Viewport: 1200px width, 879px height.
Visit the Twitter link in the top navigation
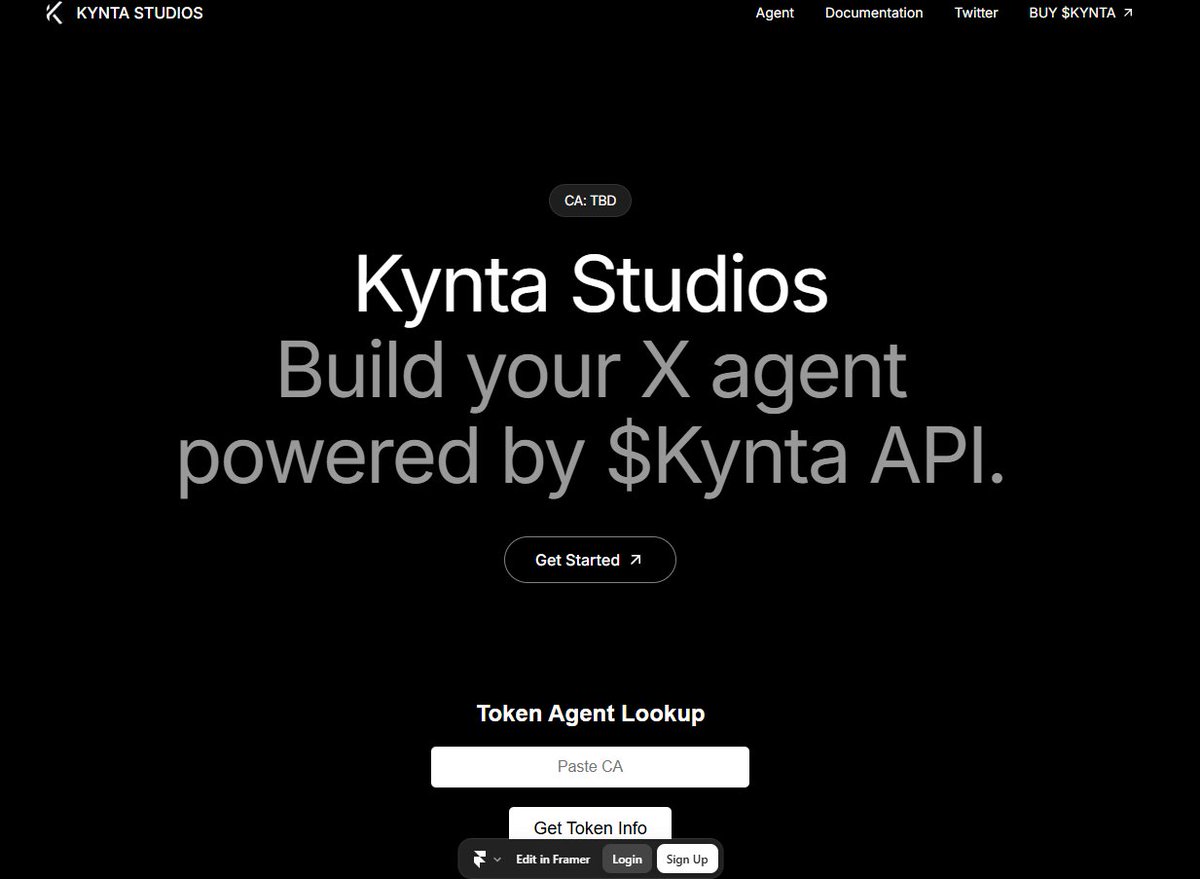[x=976, y=13]
